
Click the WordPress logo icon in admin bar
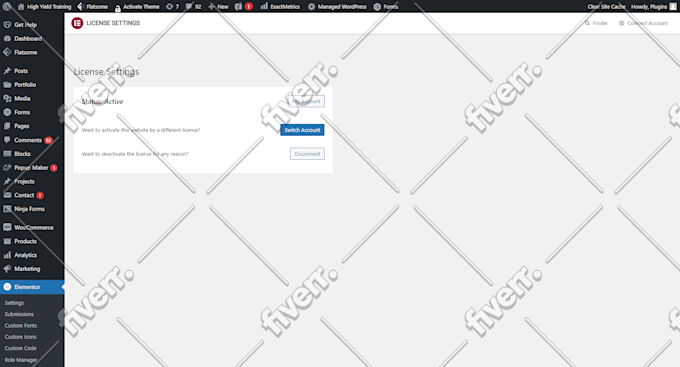[x=7, y=7]
